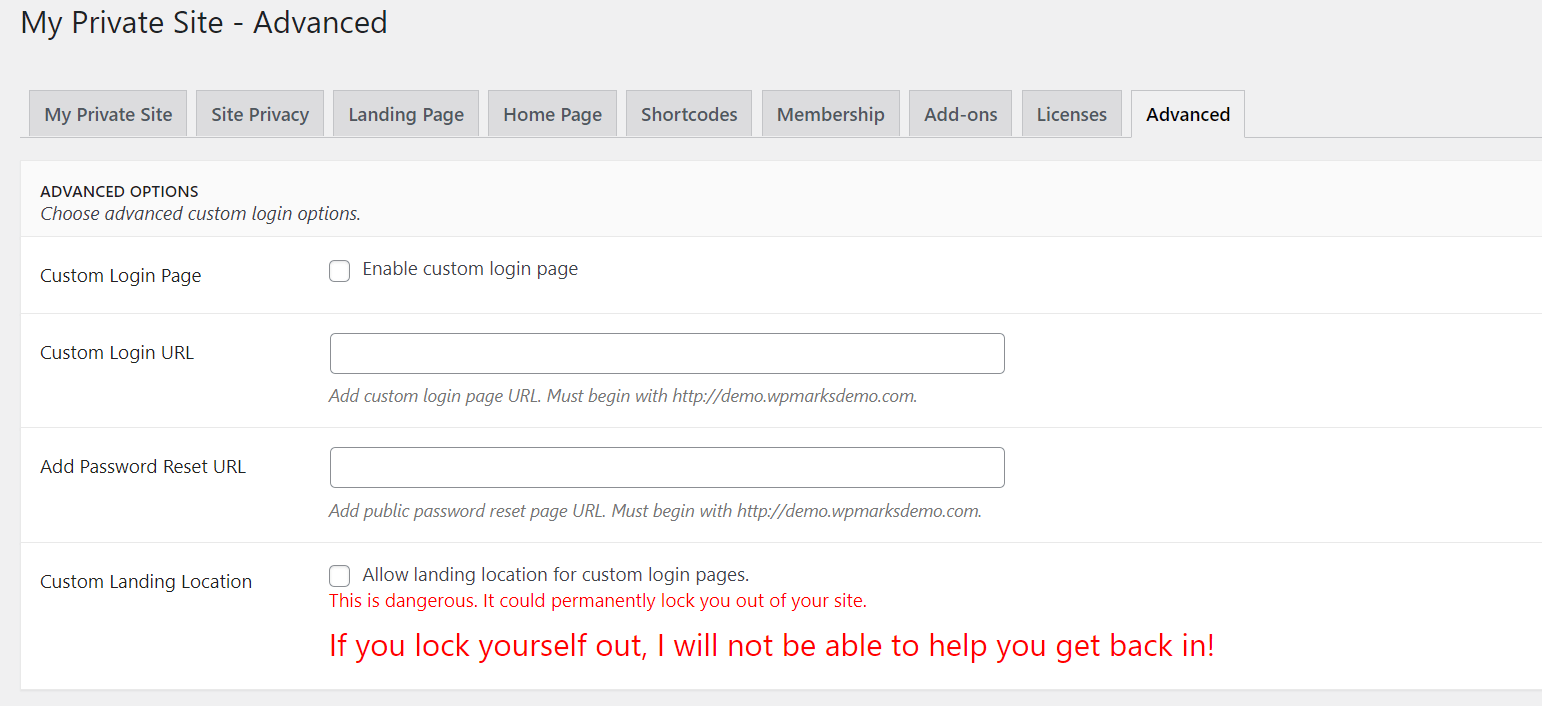
Task: Click the Advanced Options section heading
Action: pos(119,191)
